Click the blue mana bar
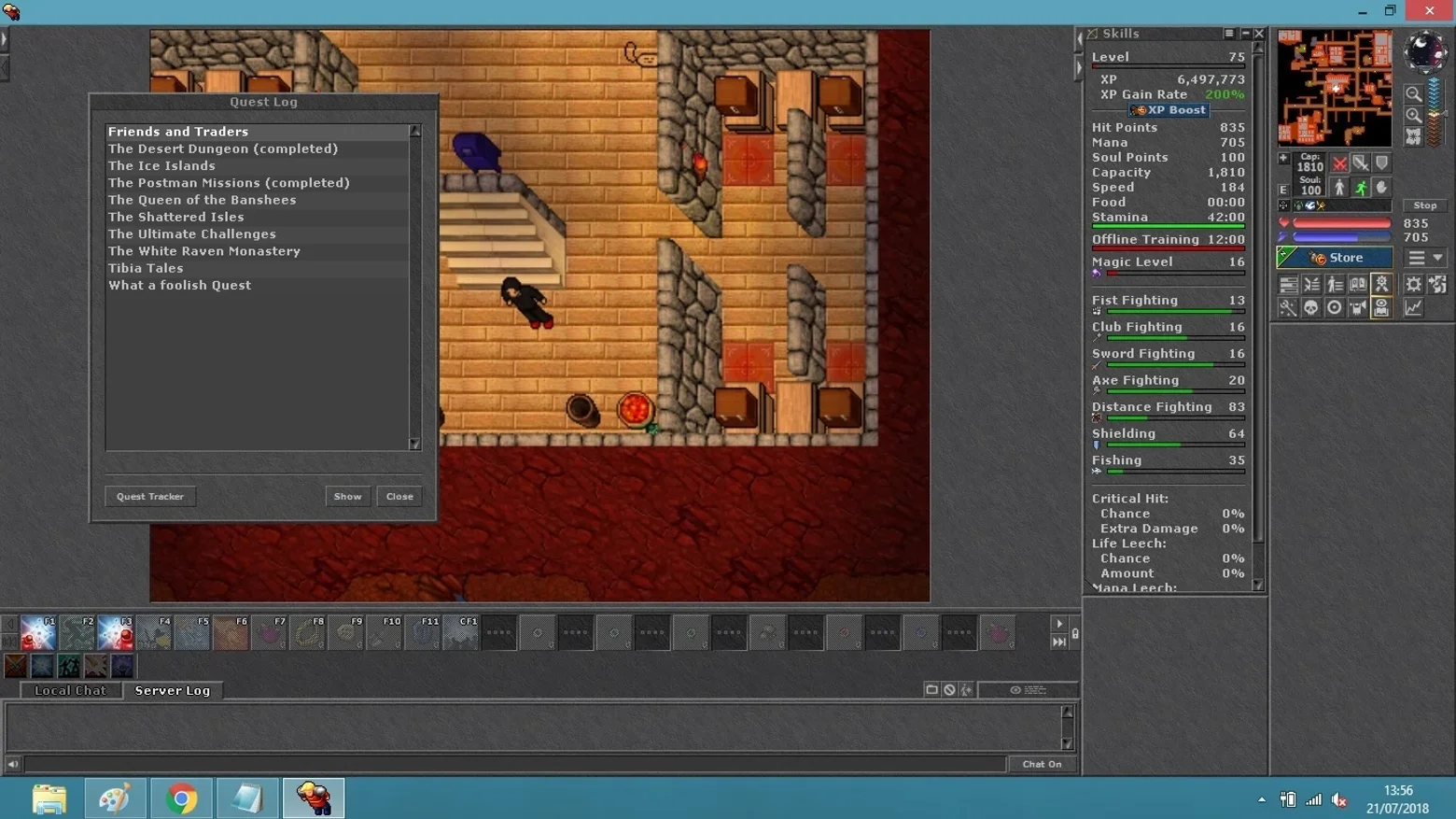The height and width of the screenshot is (819, 1456). coord(1341,238)
